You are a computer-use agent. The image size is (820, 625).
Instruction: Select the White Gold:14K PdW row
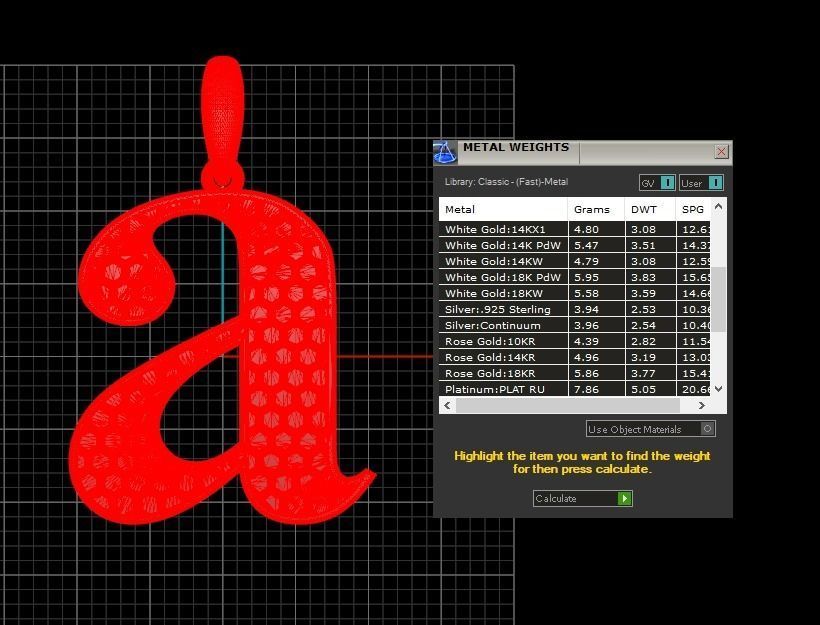pos(575,245)
